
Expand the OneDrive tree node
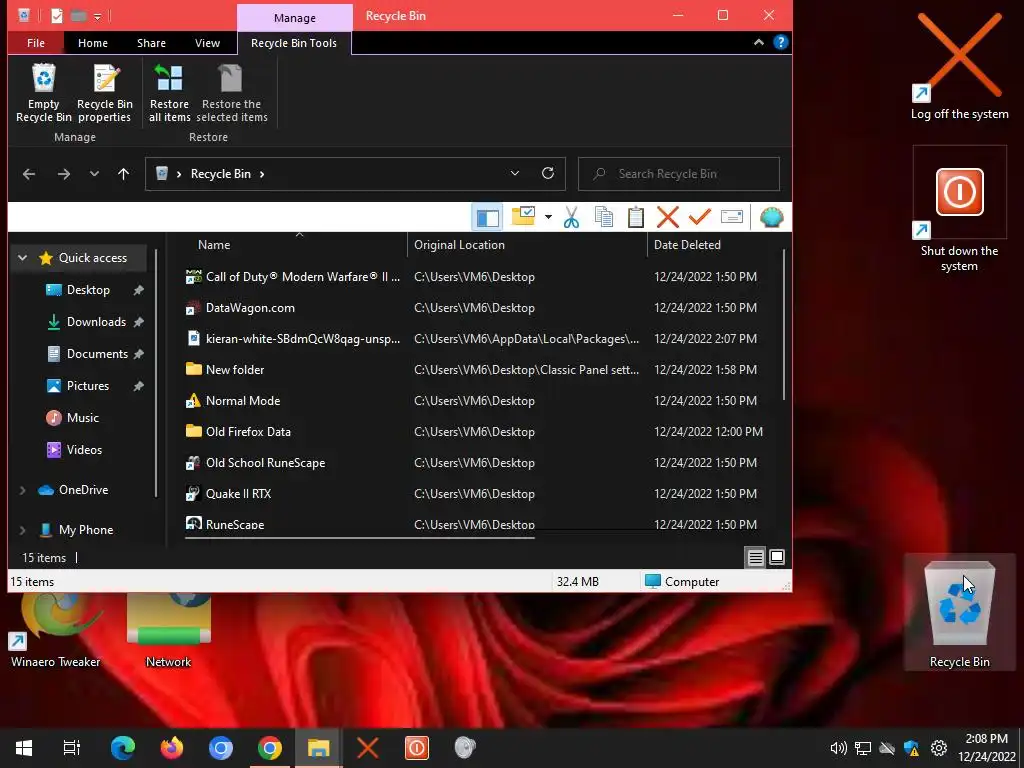[x=22, y=490]
